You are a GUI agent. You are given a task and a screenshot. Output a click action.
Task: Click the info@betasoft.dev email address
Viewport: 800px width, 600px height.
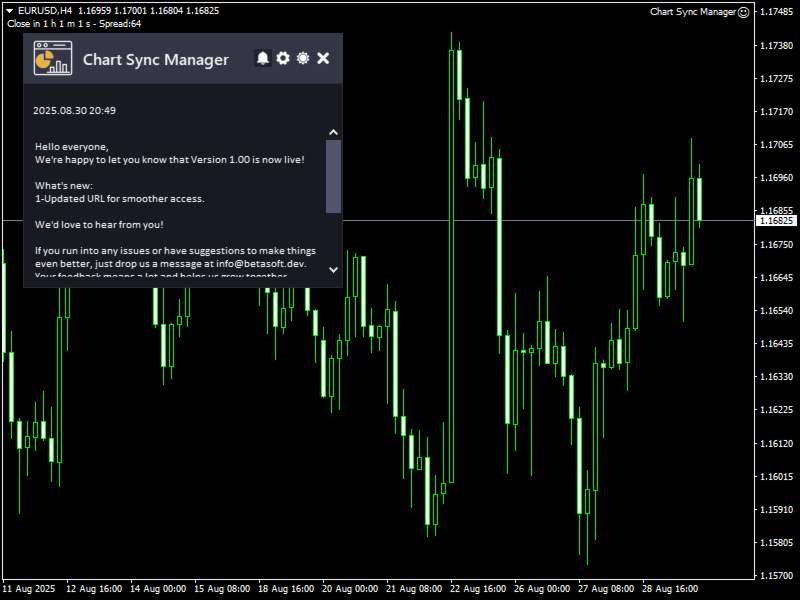[x=261, y=264]
